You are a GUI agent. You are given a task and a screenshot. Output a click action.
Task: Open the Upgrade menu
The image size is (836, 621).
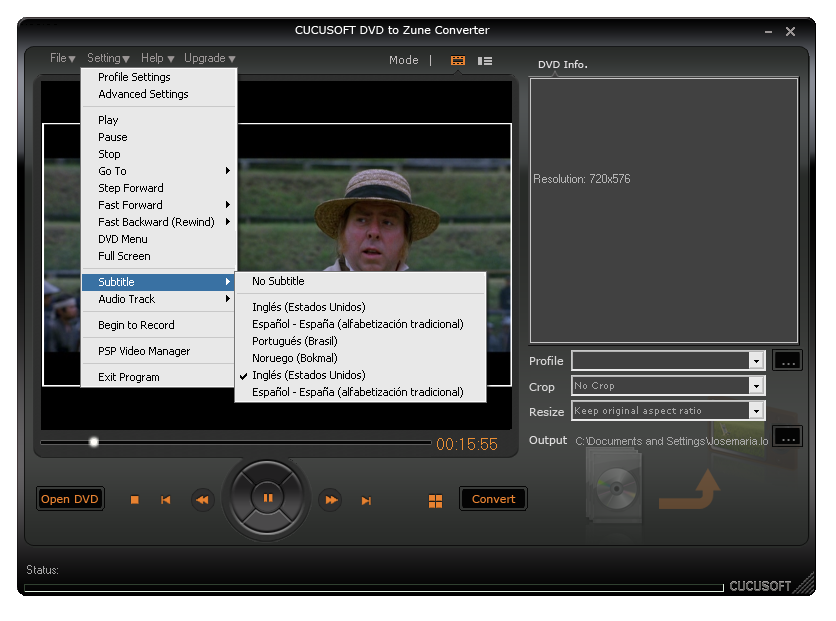point(210,58)
